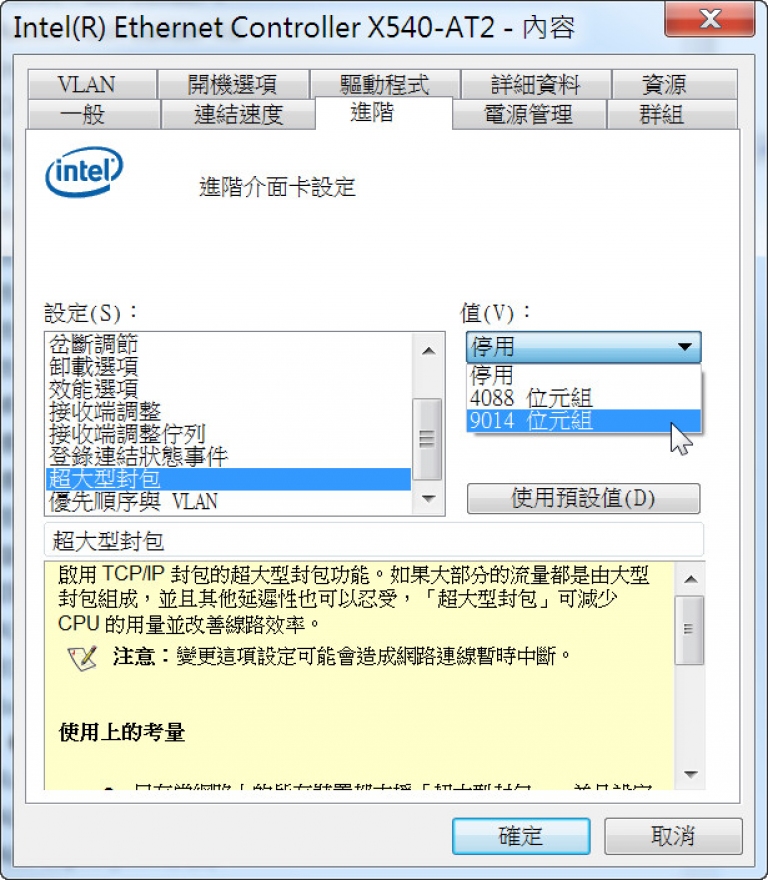Viewport: 768px width, 880px height.
Task: Click the 使用預設值(D) button
Action: (x=583, y=498)
